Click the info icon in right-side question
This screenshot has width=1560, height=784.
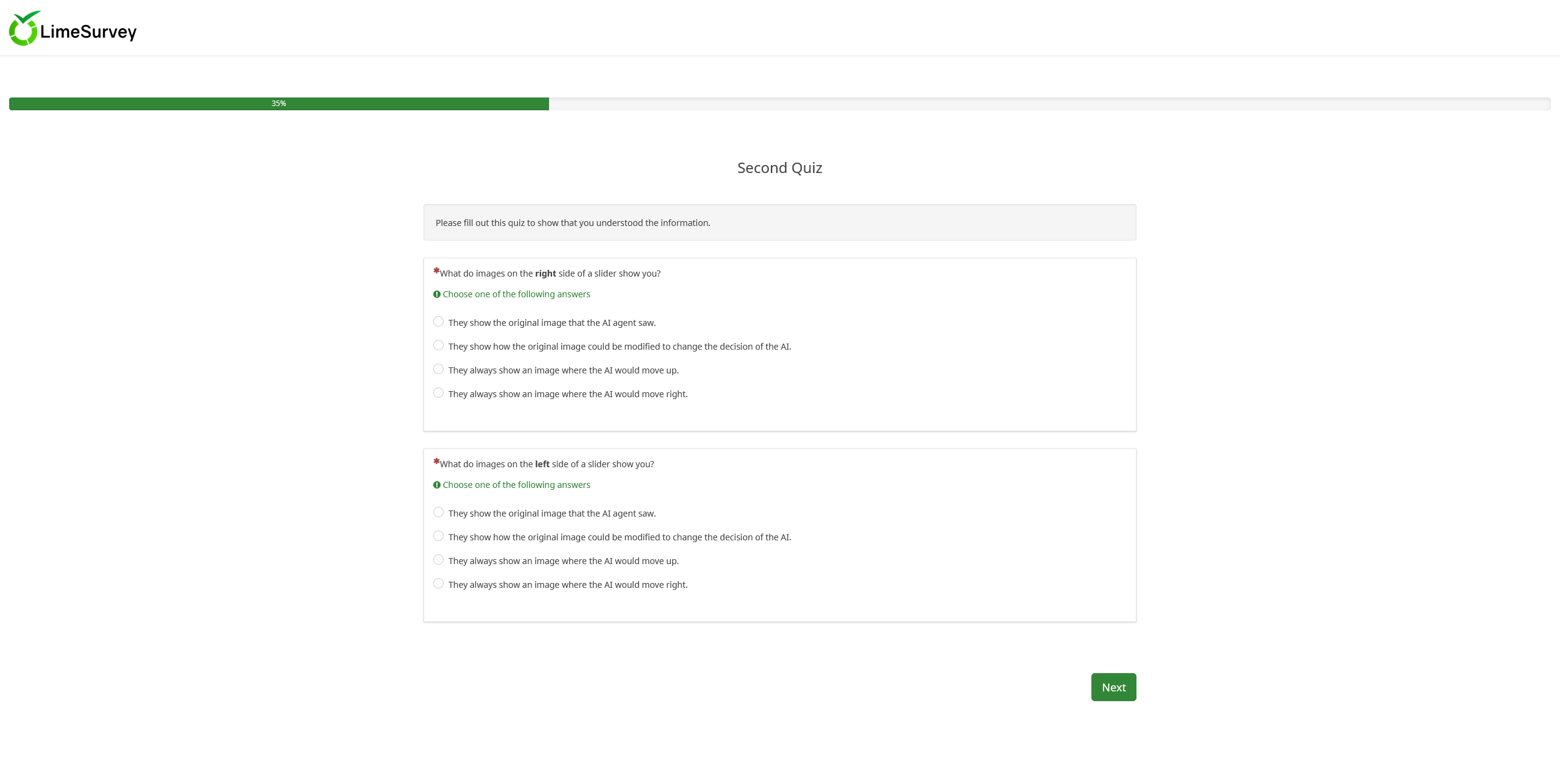click(436, 294)
